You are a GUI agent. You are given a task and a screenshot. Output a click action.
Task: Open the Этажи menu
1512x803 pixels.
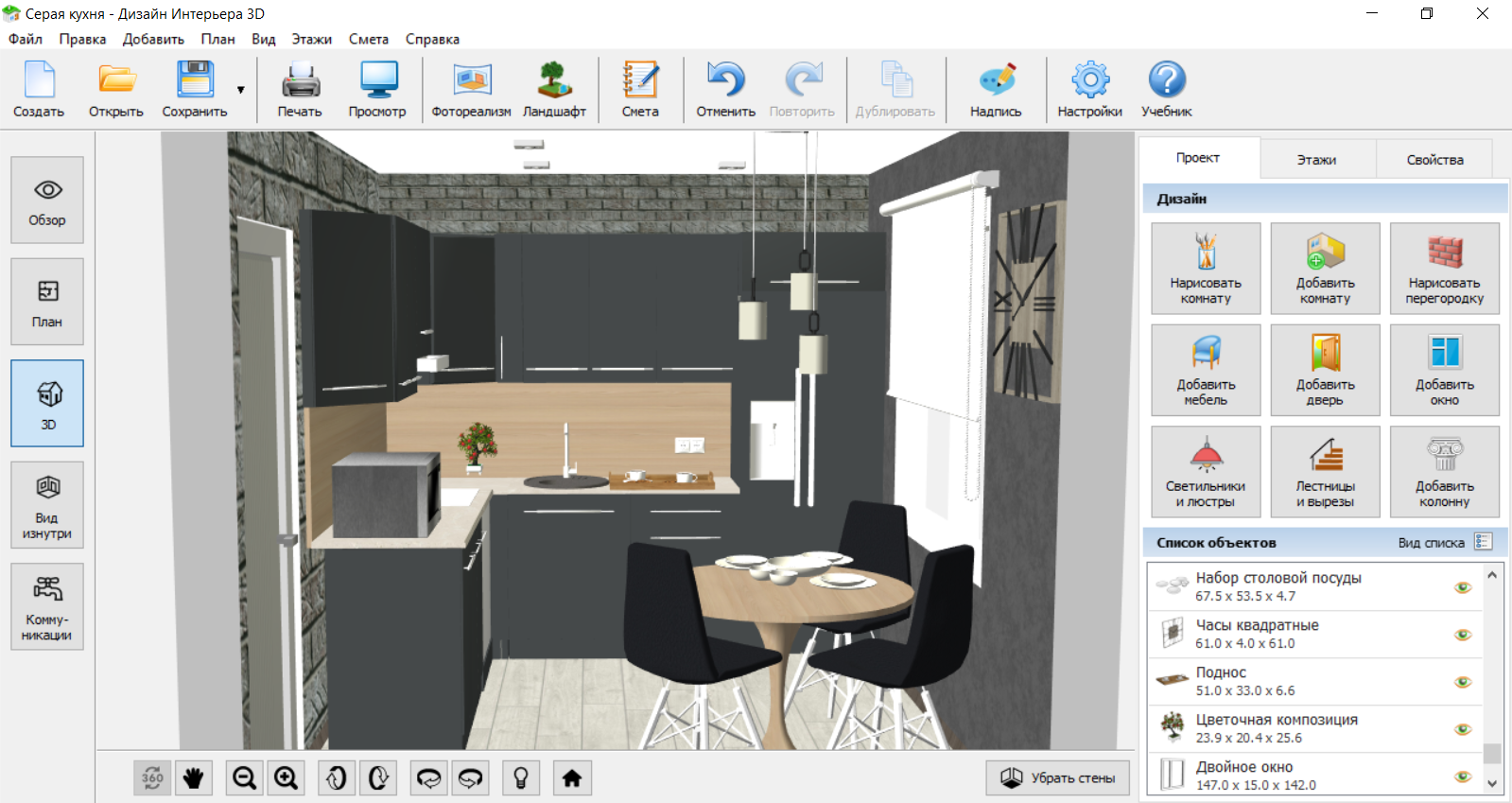pyautogui.click(x=311, y=39)
